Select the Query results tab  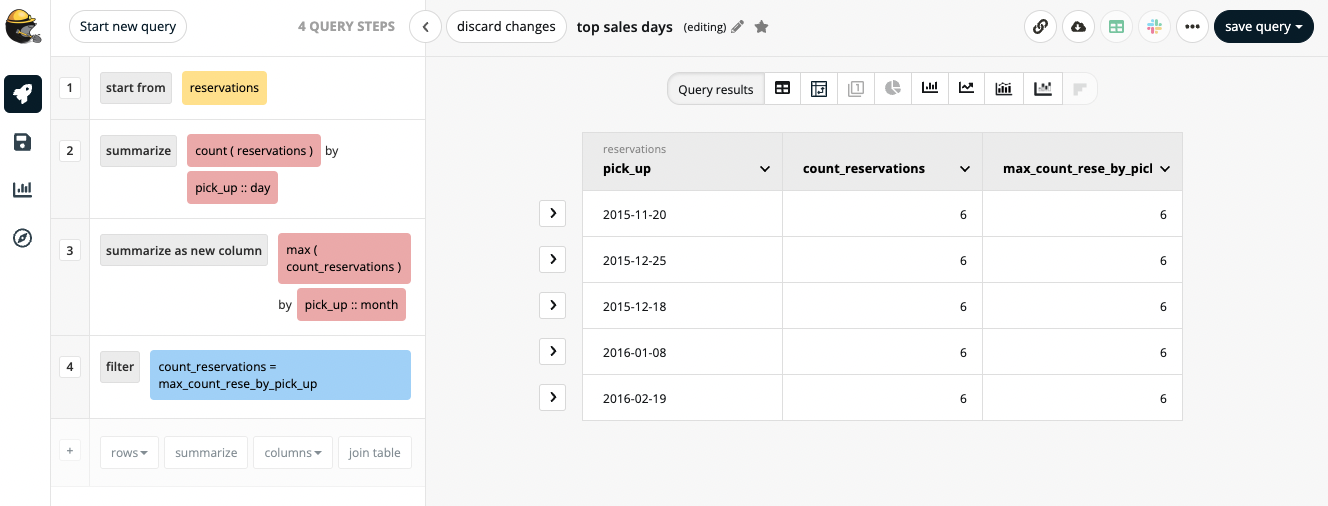click(x=716, y=89)
